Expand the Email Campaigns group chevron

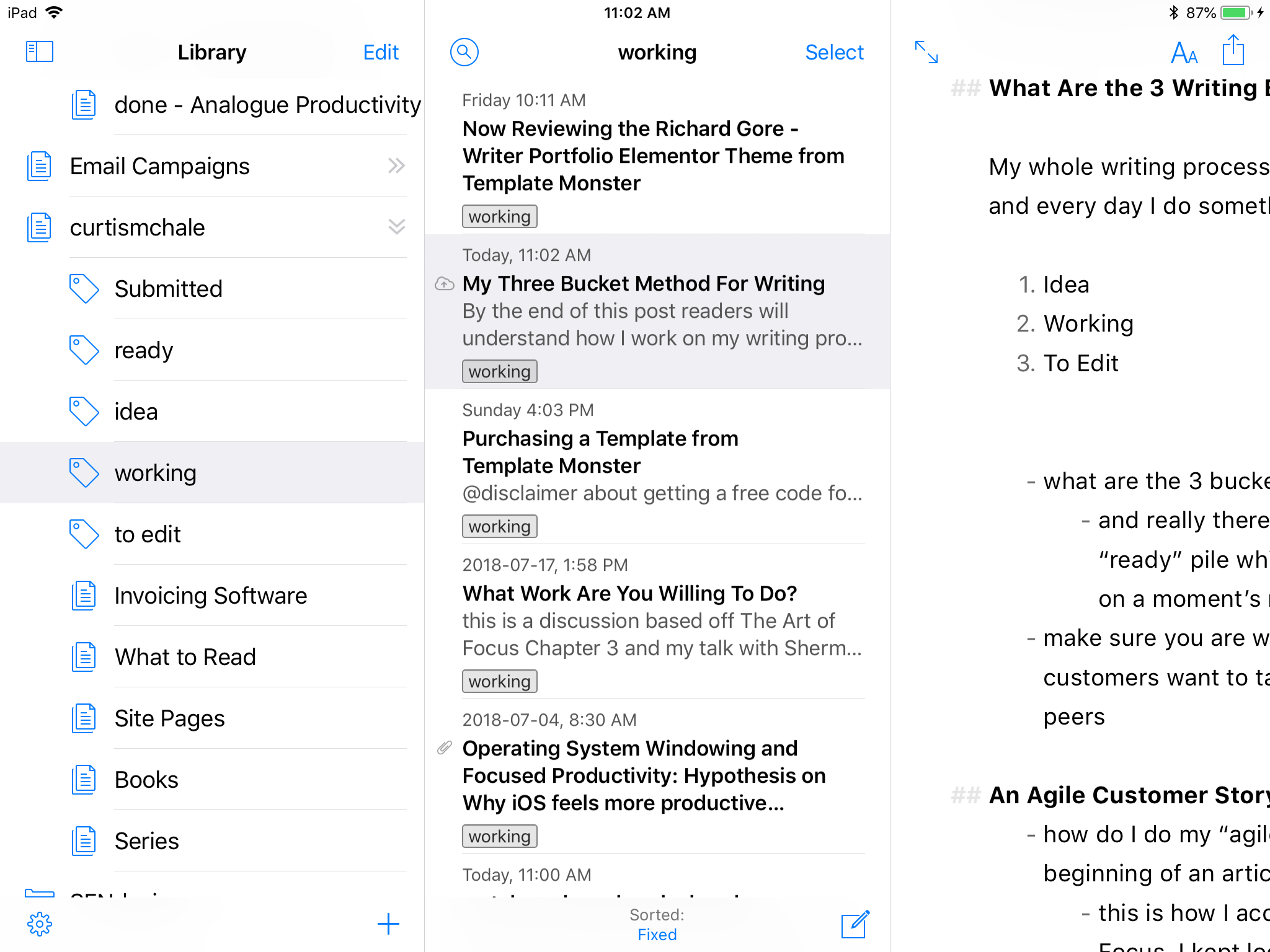[396, 165]
